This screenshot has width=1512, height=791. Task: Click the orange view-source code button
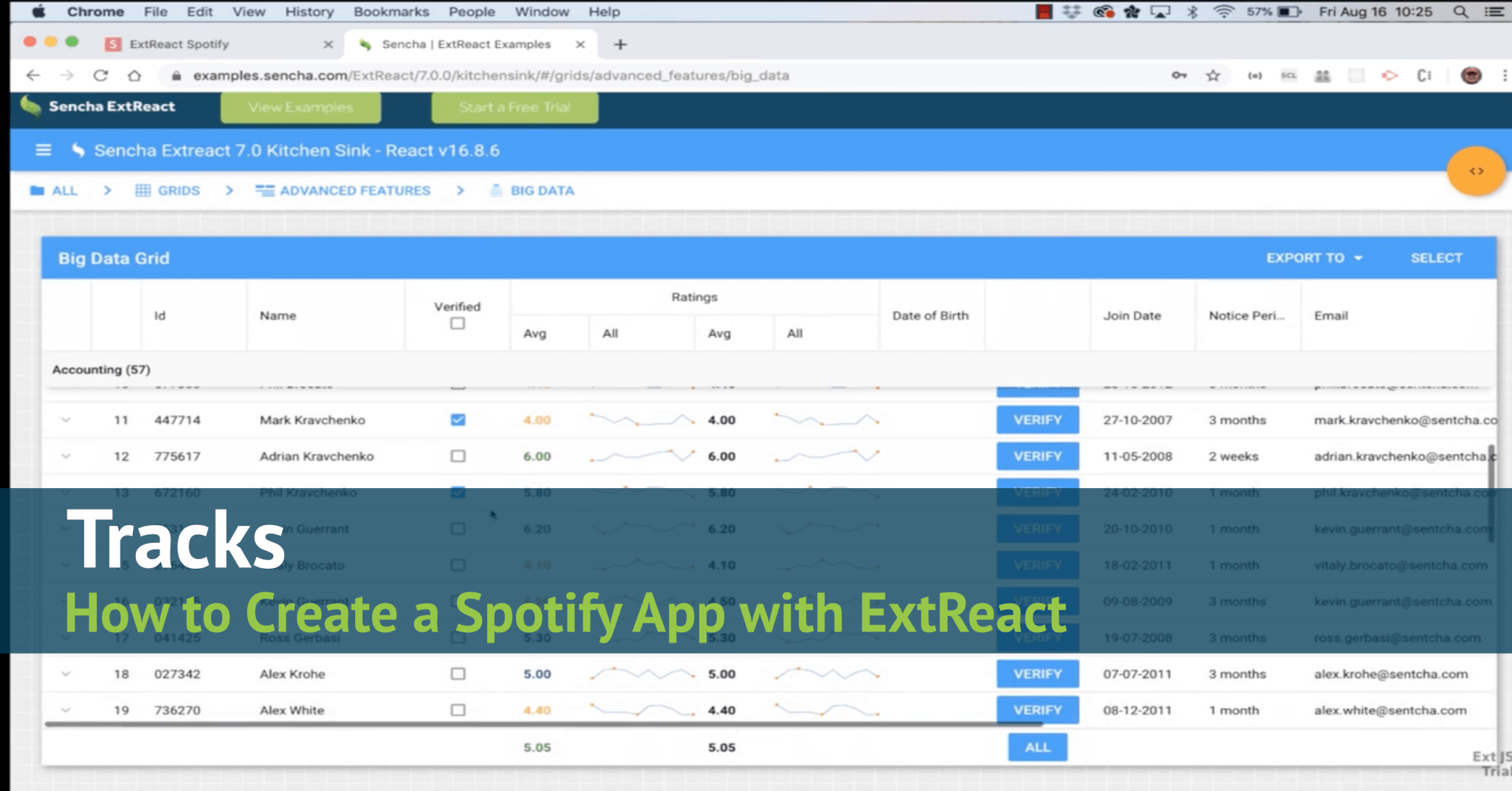[1476, 171]
